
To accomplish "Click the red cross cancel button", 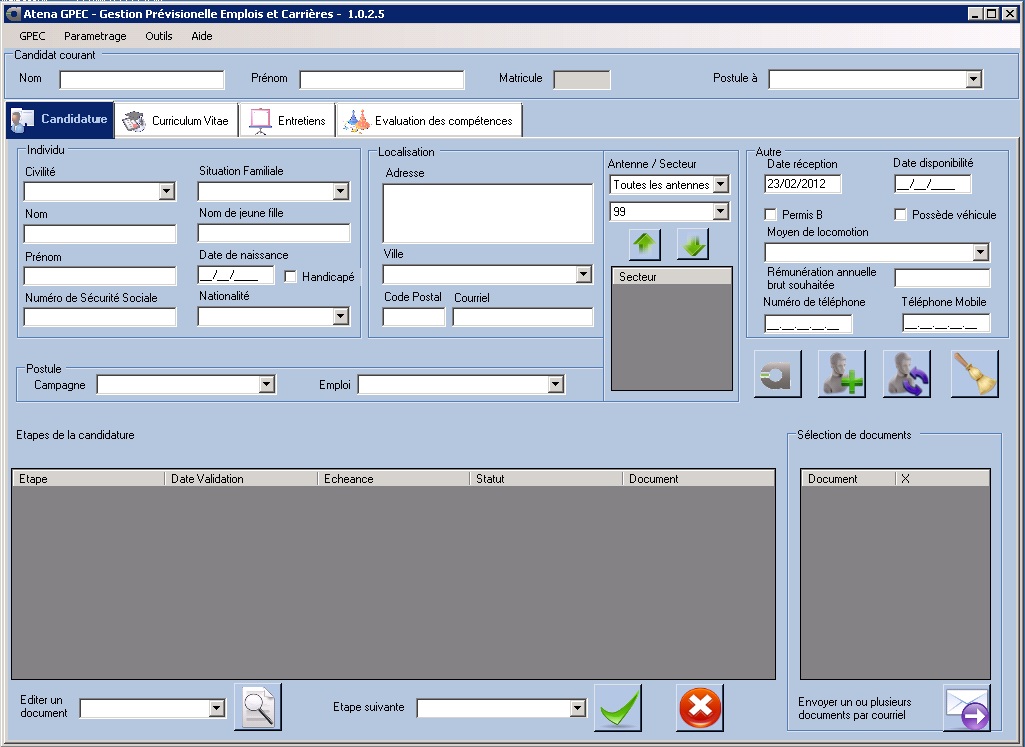I will [x=699, y=707].
